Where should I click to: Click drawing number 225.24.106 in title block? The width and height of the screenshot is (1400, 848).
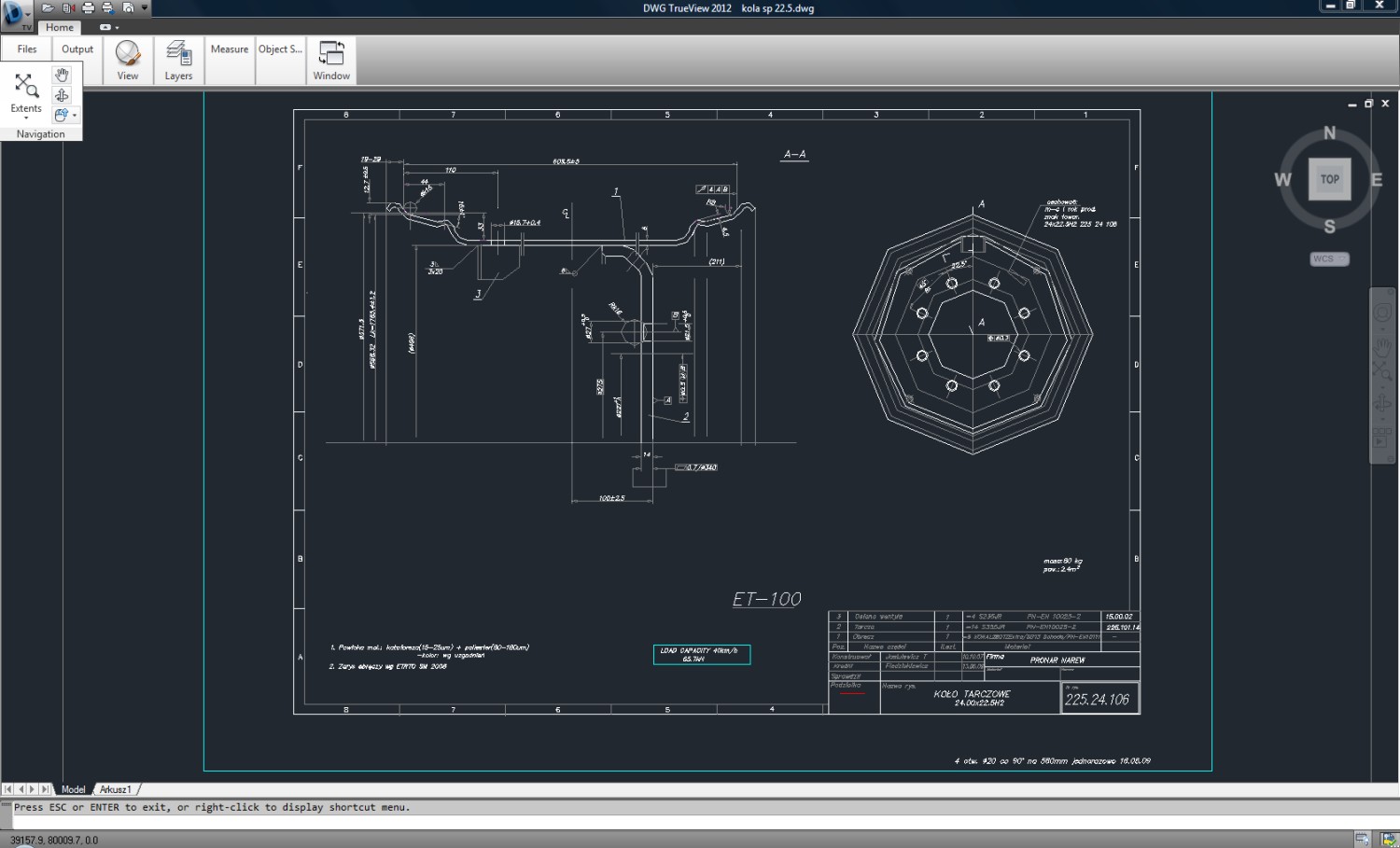click(x=1098, y=700)
